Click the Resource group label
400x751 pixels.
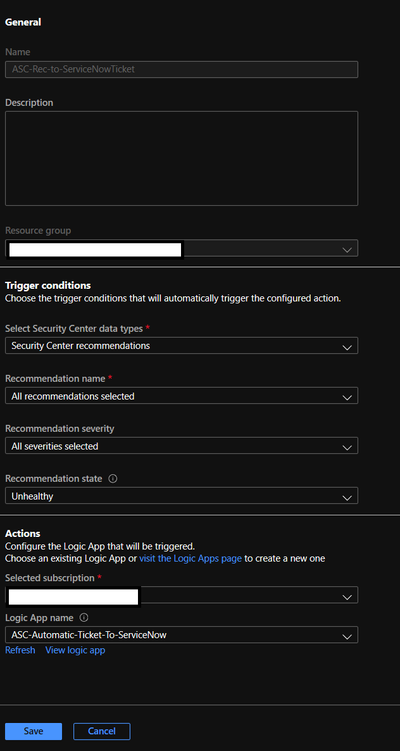(38, 230)
